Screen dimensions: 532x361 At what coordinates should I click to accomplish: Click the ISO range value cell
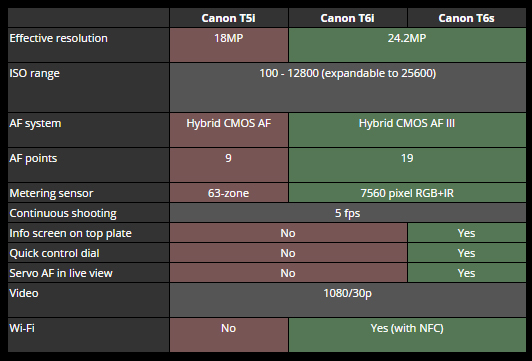click(x=348, y=88)
